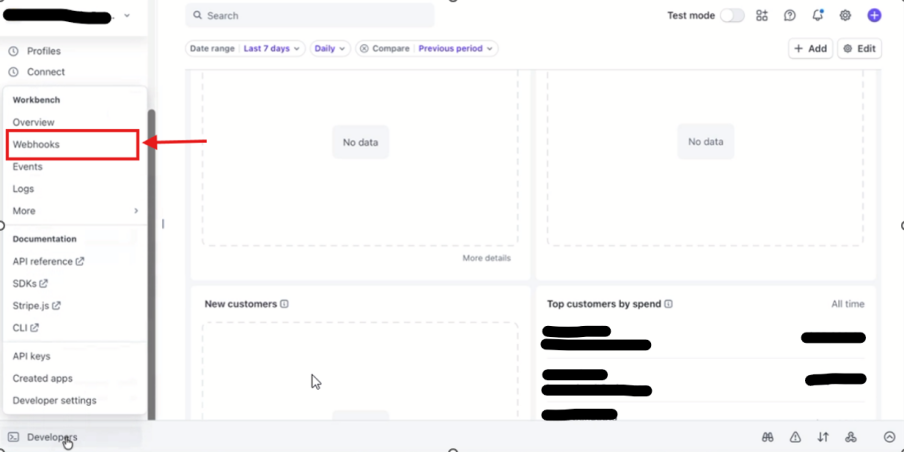The height and width of the screenshot is (452, 904).
Task: Open the Daily interval dropdown
Action: [x=330, y=48]
